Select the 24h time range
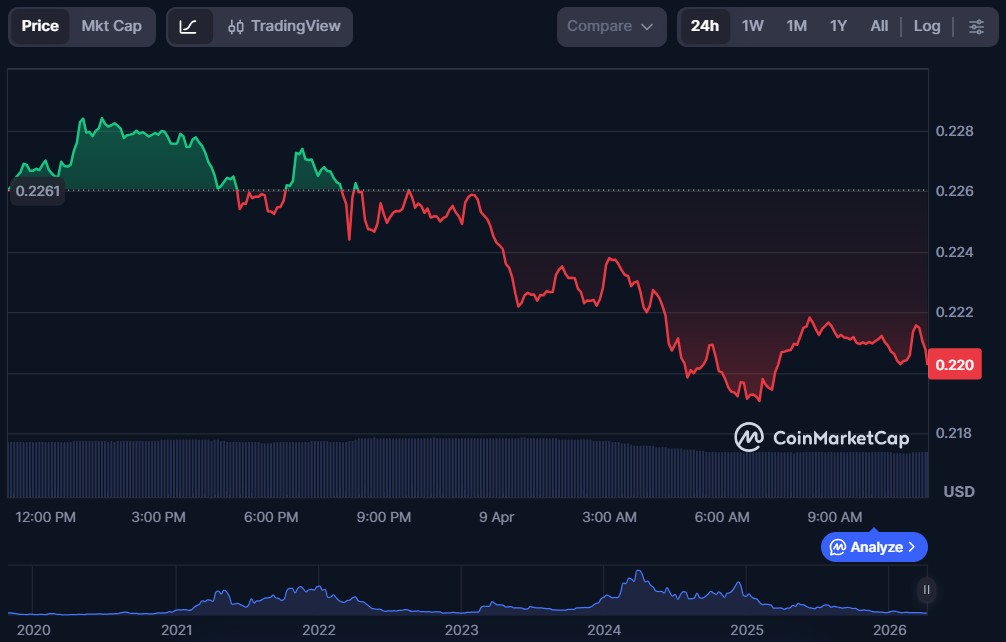 click(x=704, y=26)
